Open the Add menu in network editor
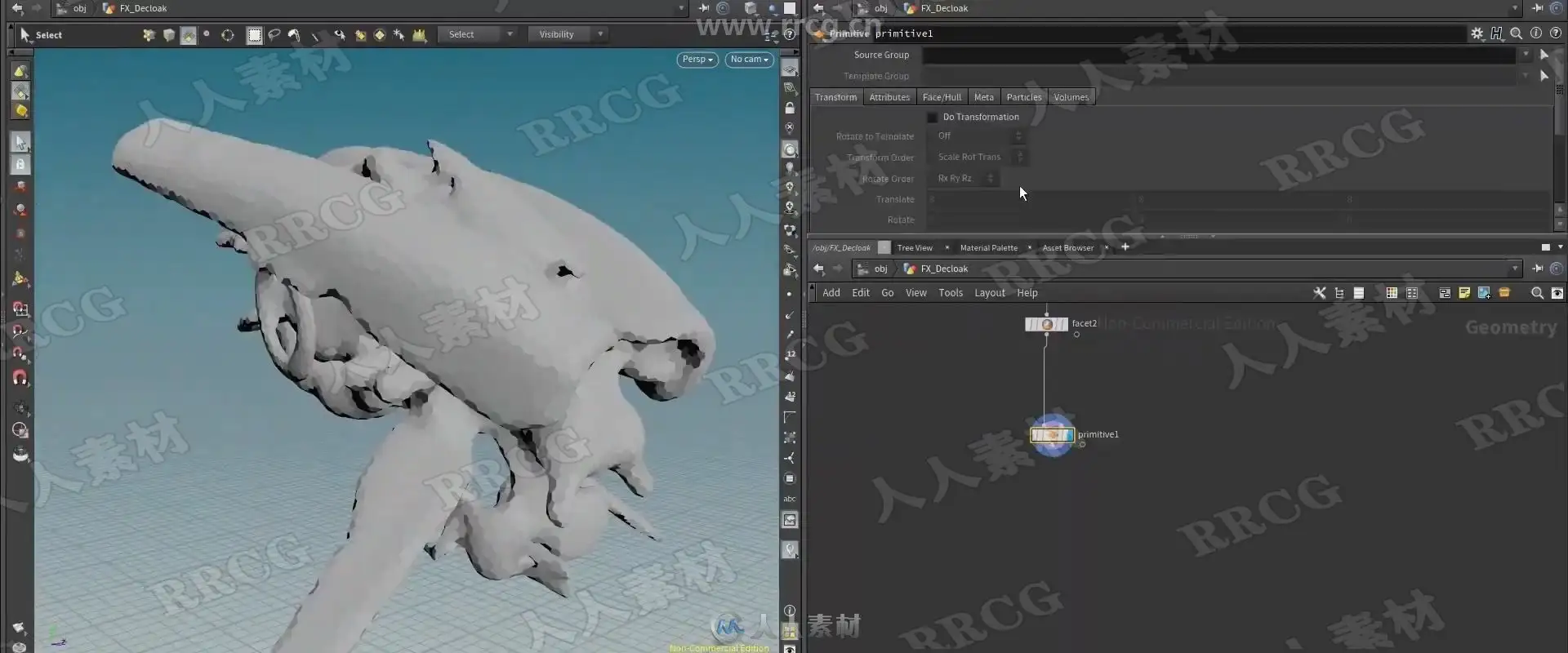1568x653 pixels. pyautogui.click(x=831, y=293)
